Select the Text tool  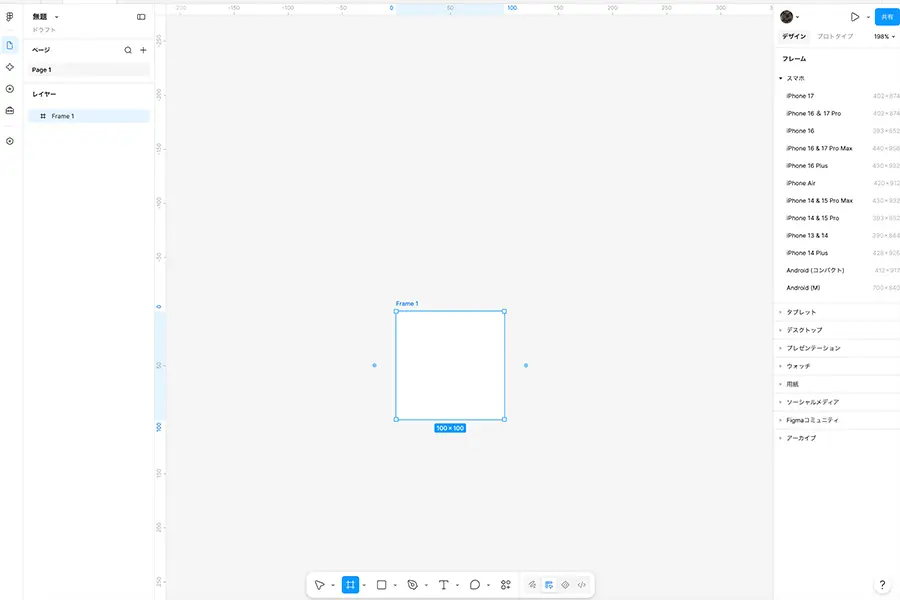444,584
